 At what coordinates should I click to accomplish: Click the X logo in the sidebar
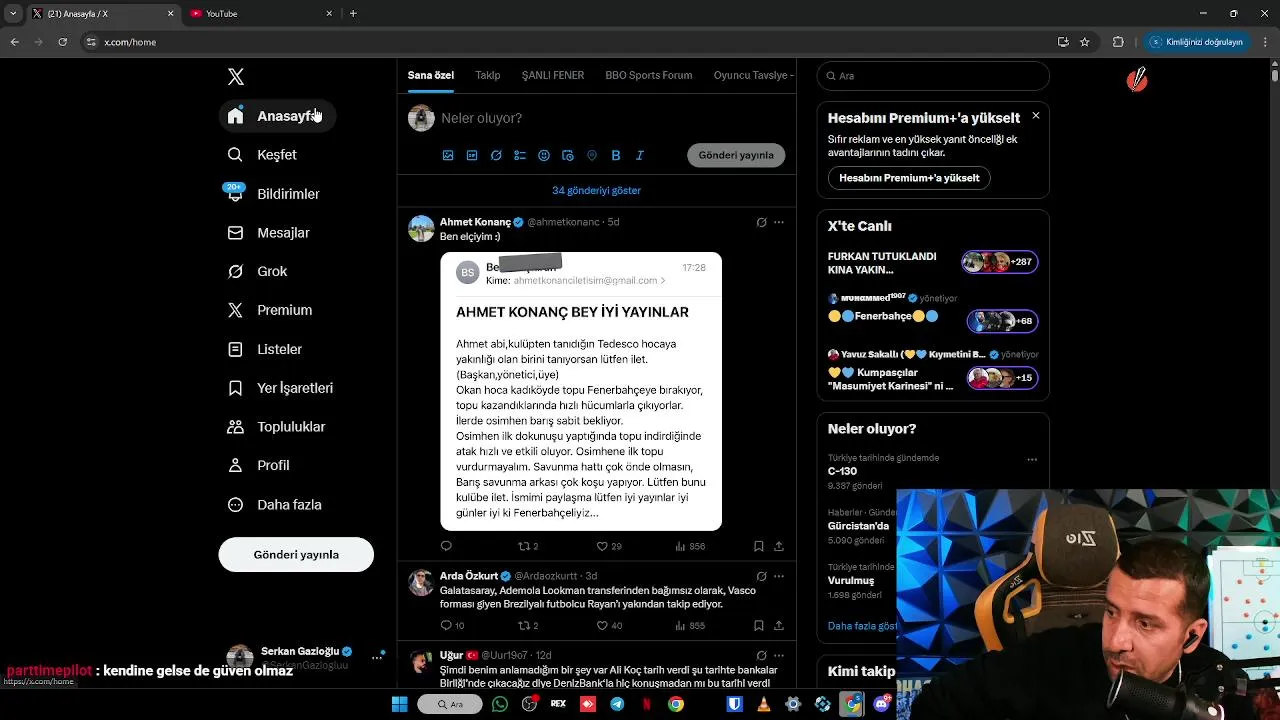coord(235,77)
